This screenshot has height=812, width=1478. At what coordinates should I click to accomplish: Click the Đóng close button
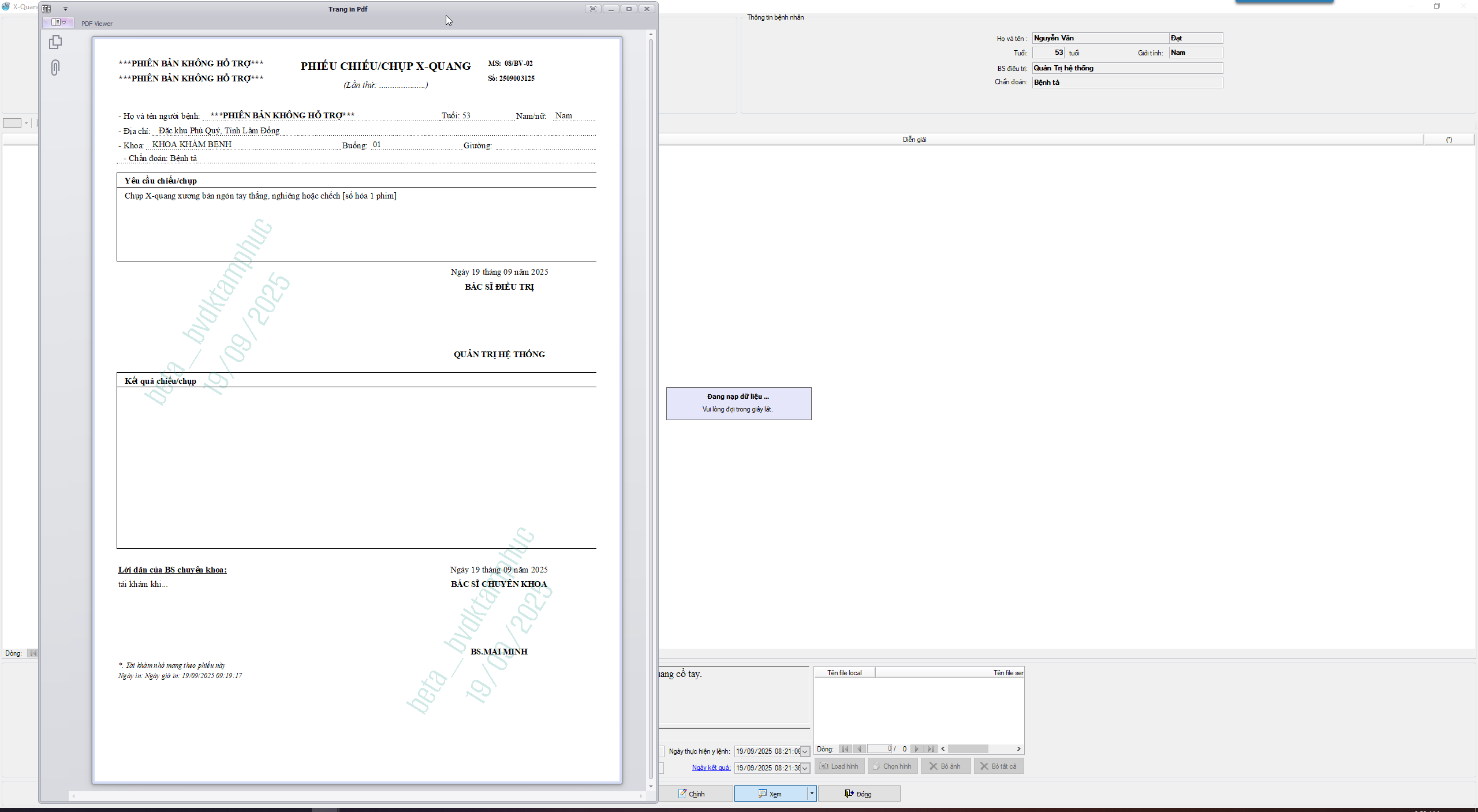[859, 794]
